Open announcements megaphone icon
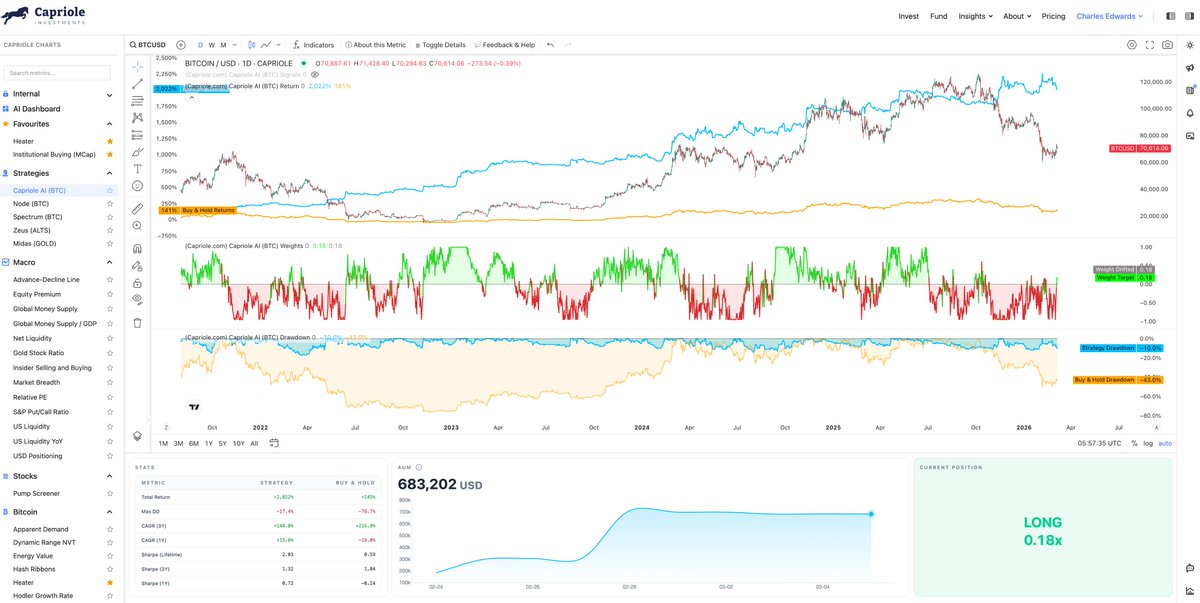This screenshot has height=603, width=1200. coord(1190,68)
